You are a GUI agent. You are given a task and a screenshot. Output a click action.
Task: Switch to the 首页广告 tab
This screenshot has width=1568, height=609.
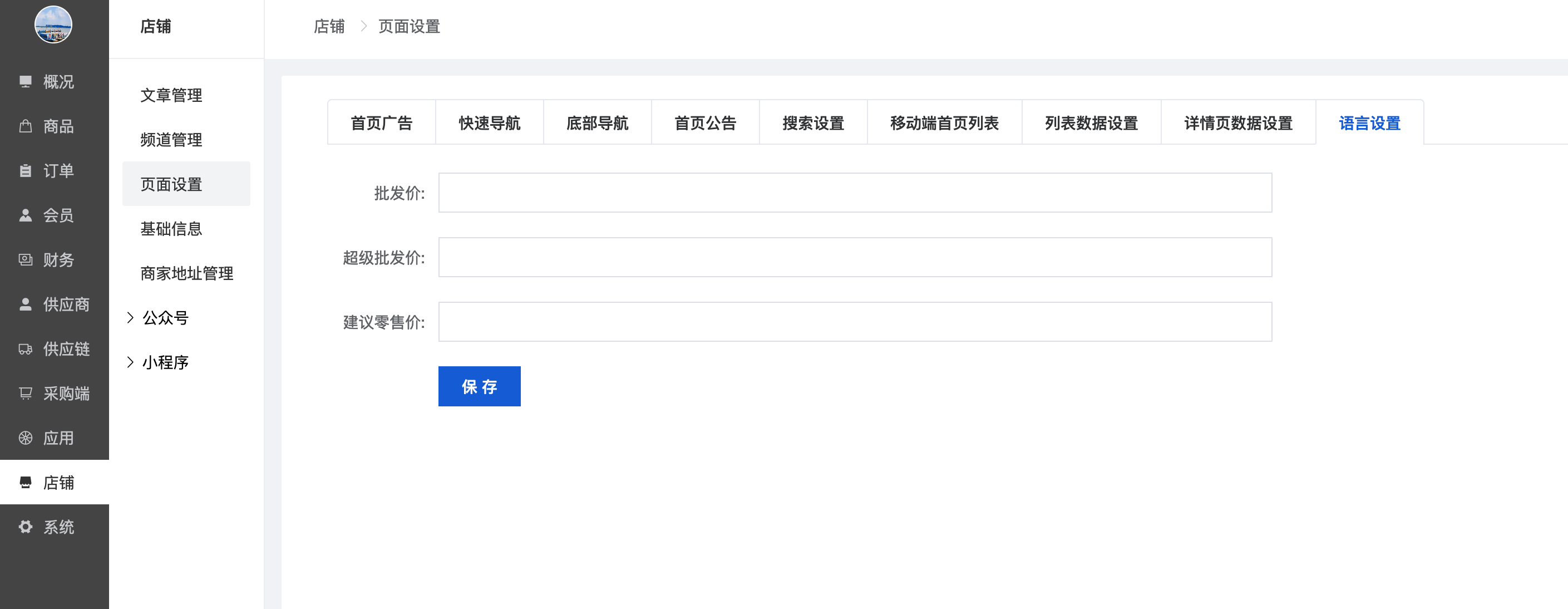click(x=382, y=123)
